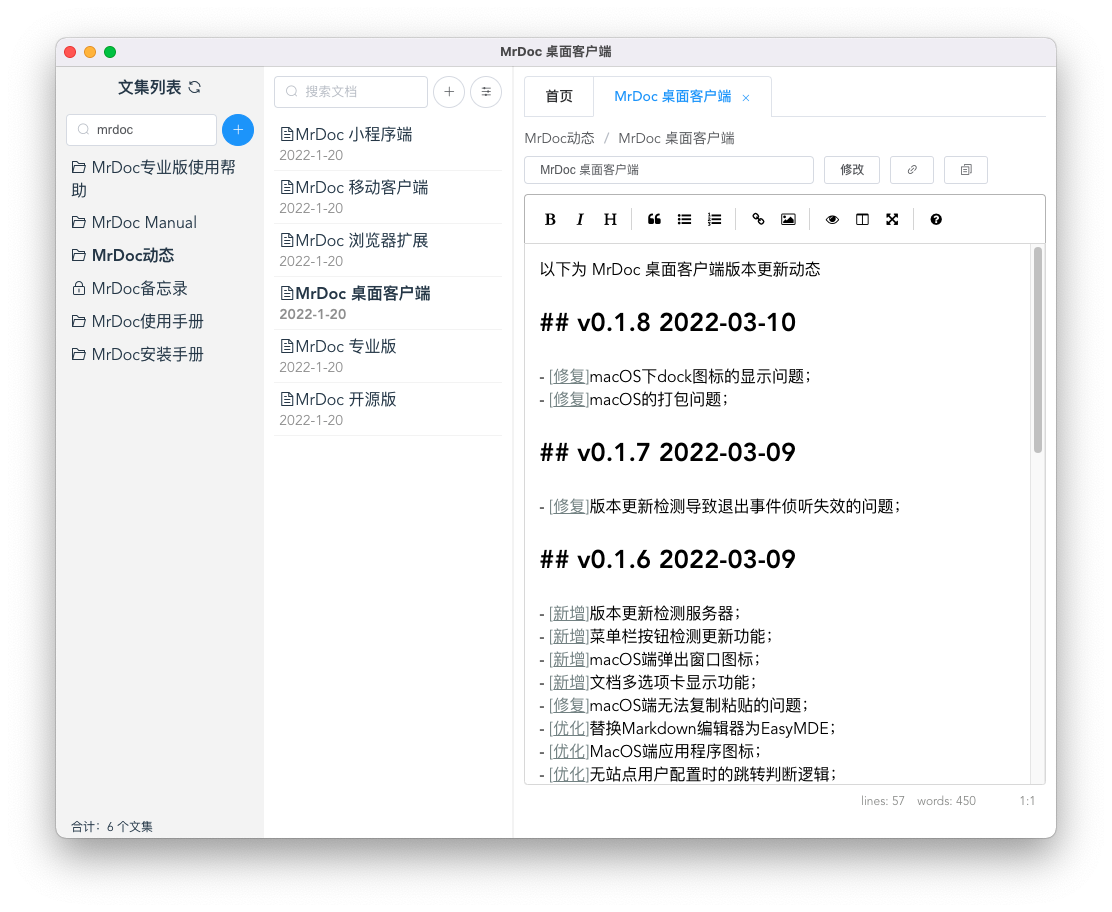Viewport: 1112px width, 912px height.
Task: Open document MrDoc 移动客户端
Action: pyautogui.click(x=388, y=197)
